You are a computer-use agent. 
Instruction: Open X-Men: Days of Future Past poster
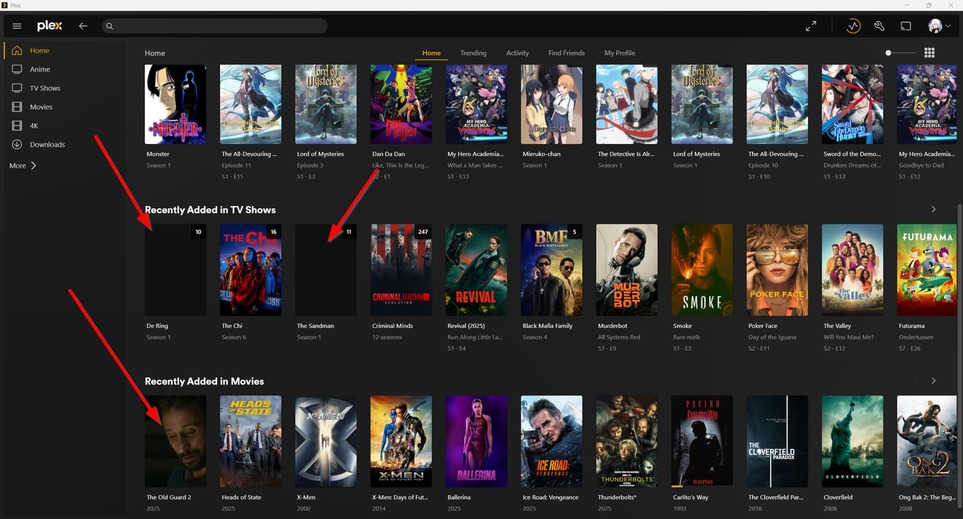(x=400, y=441)
